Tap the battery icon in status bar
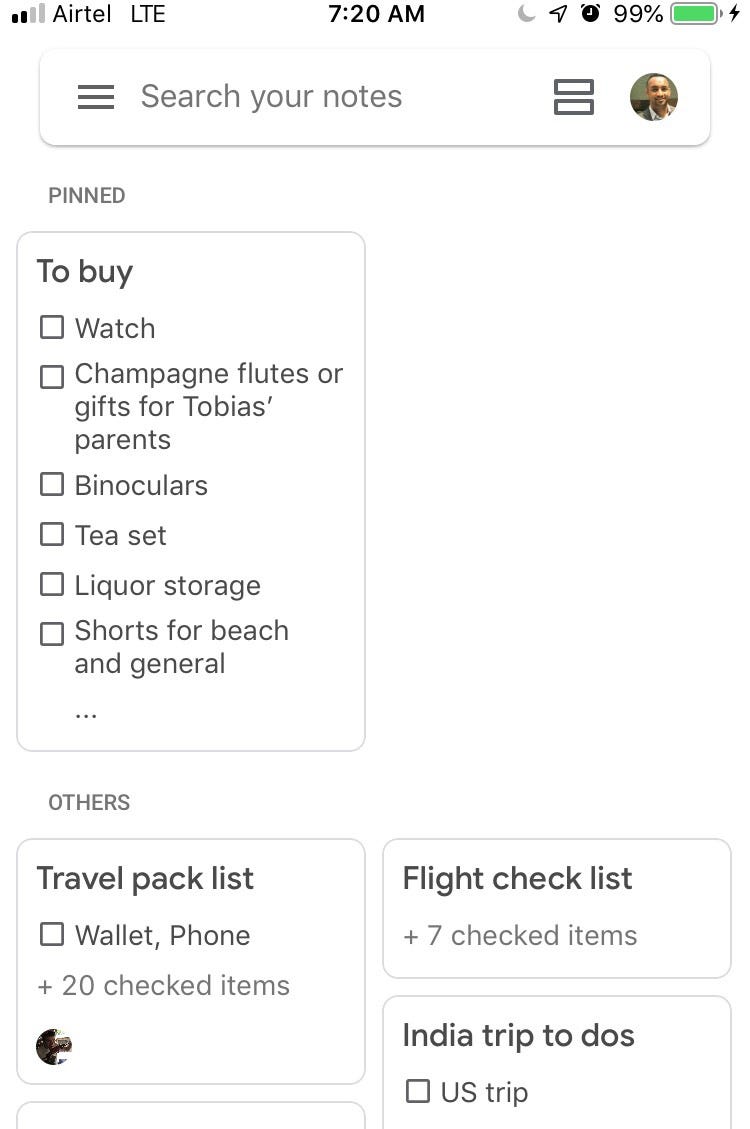The image size is (750, 1129). pos(697,14)
